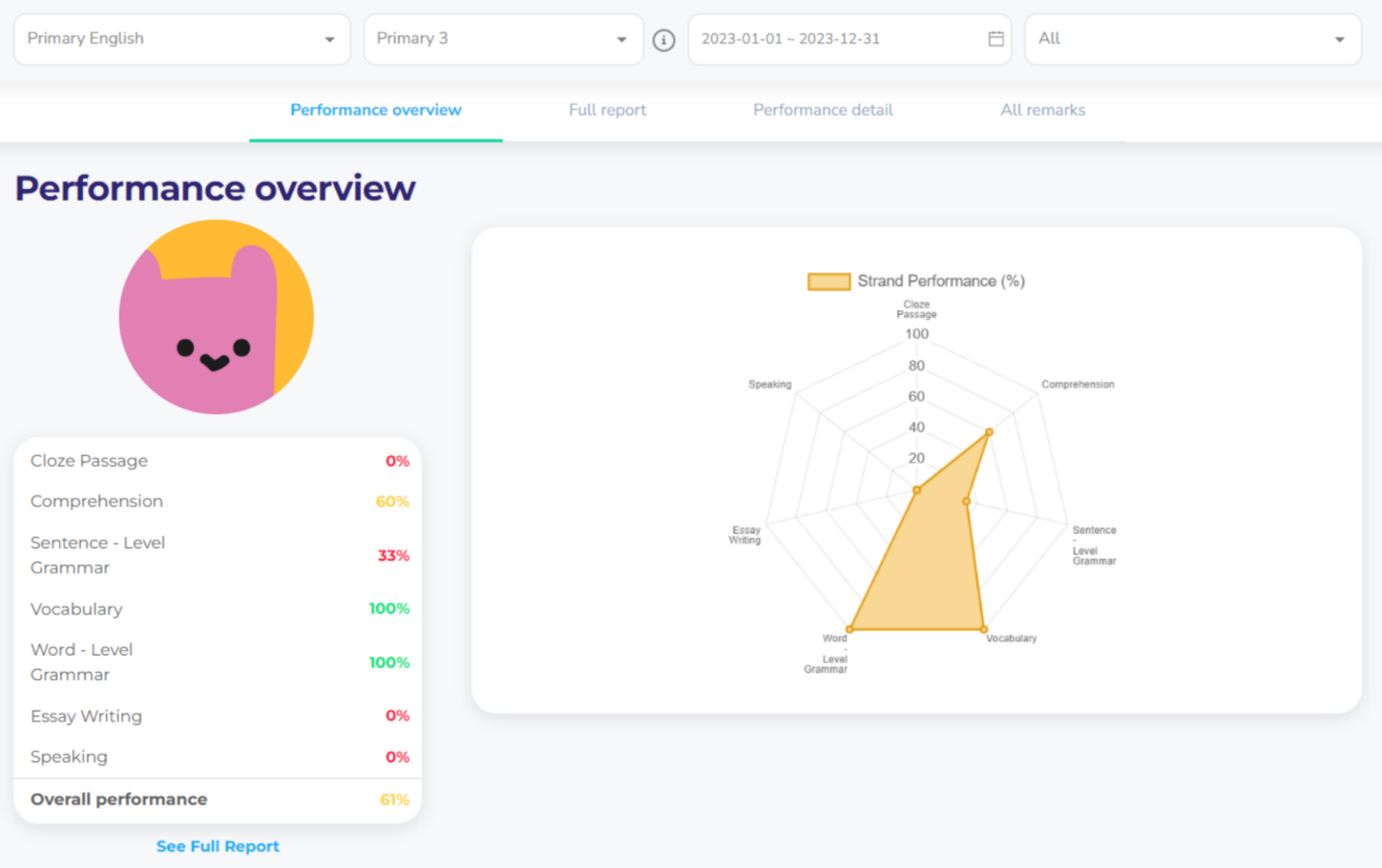This screenshot has height=868, width=1382.
Task: Expand the Primary 3 level dropdown
Action: (503, 39)
